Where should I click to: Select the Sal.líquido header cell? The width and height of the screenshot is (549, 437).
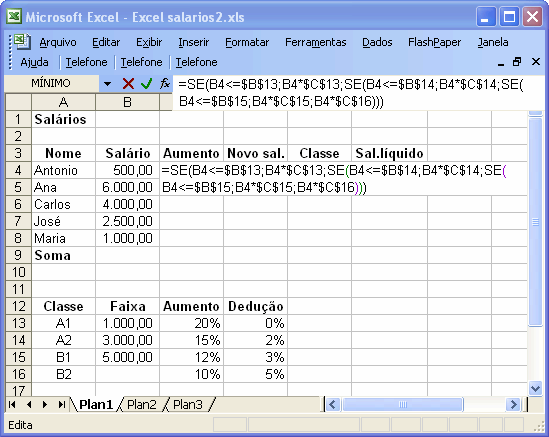(x=389, y=153)
